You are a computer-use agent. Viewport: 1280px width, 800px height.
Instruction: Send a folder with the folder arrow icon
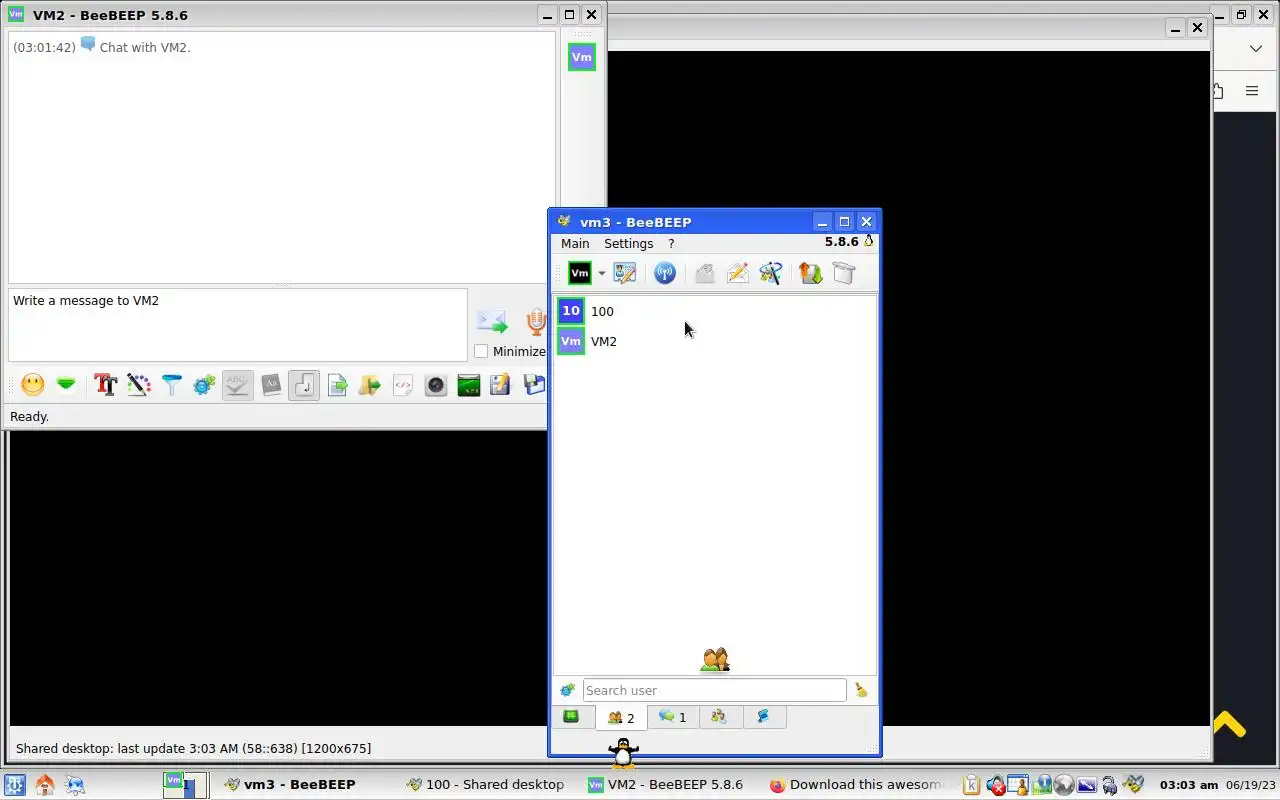[370, 384]
